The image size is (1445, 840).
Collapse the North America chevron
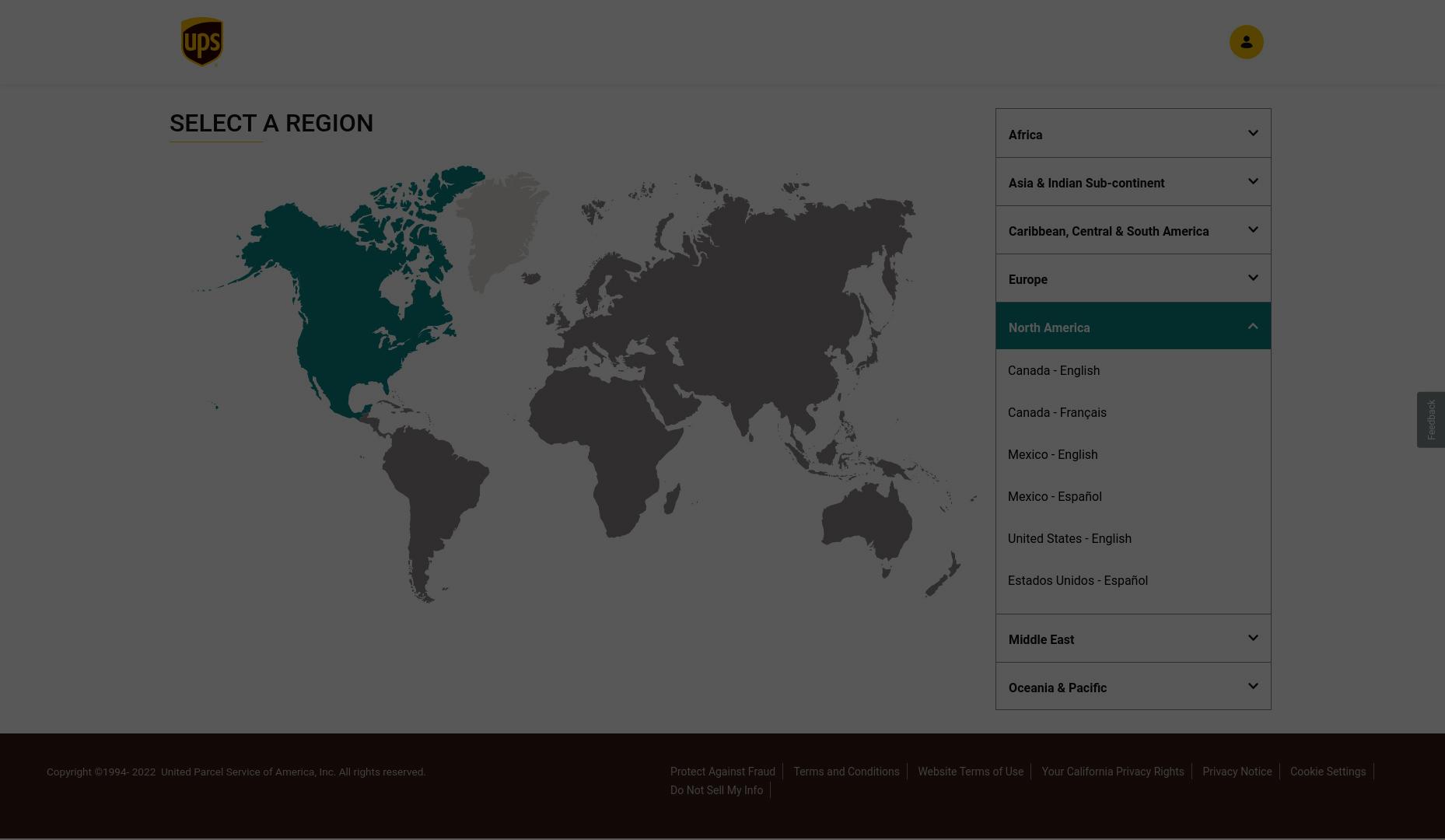(x=1252, y=326)
